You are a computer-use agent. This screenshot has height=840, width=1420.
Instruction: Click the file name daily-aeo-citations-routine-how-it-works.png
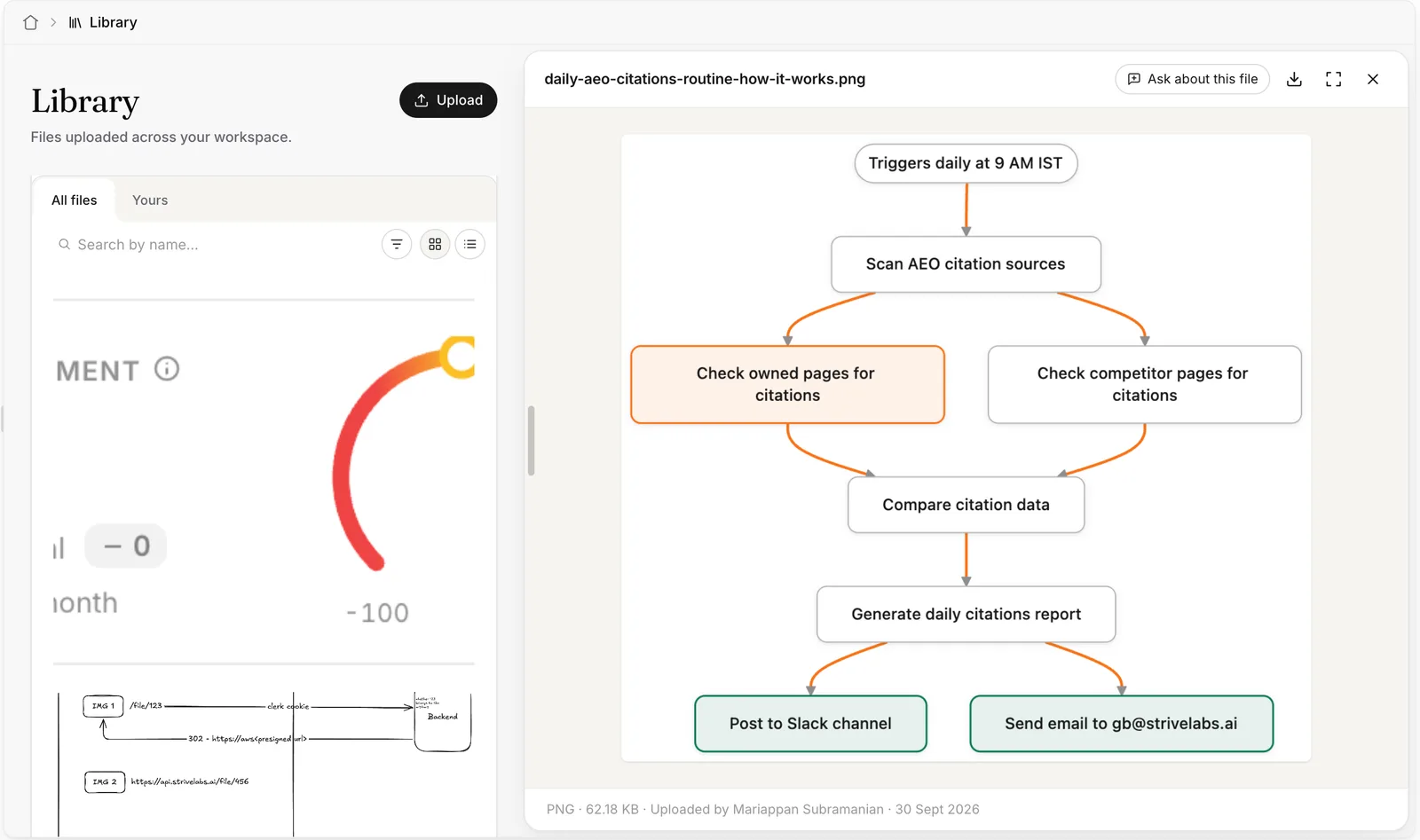[x=705, y=79]
